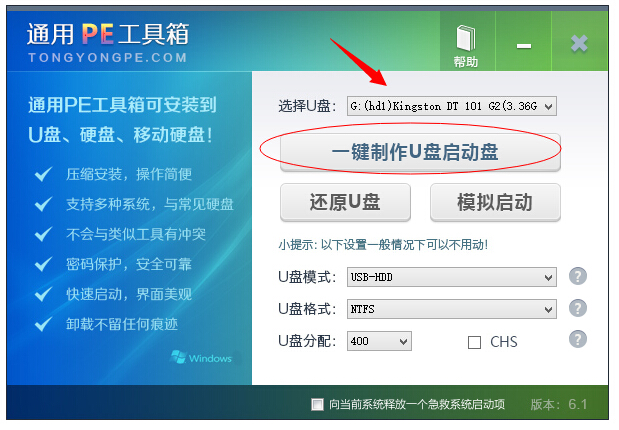Image resolution: width=619 pixels, height=430 pixels.
Task: Minimize the PE toolbox window
Action: [x=523, y=46]
